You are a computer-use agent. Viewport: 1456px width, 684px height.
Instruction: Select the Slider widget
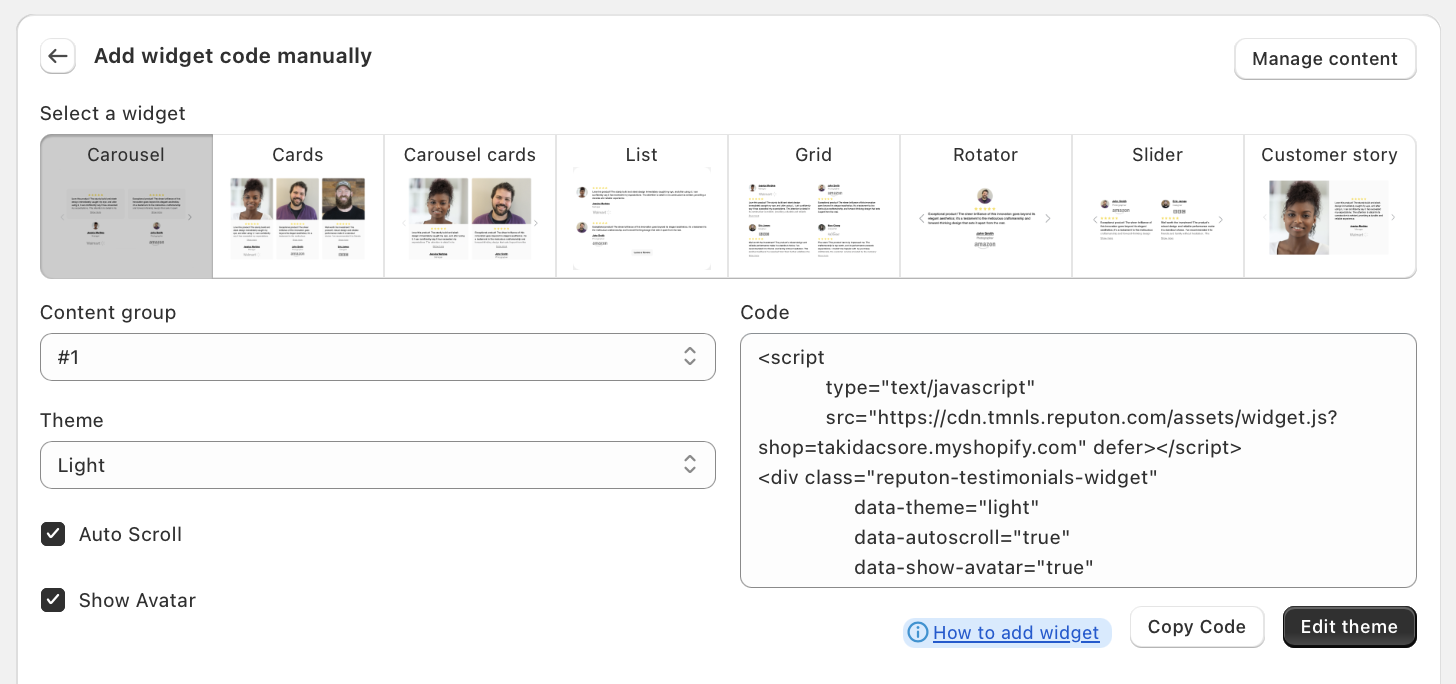(x=1158, y=206)
